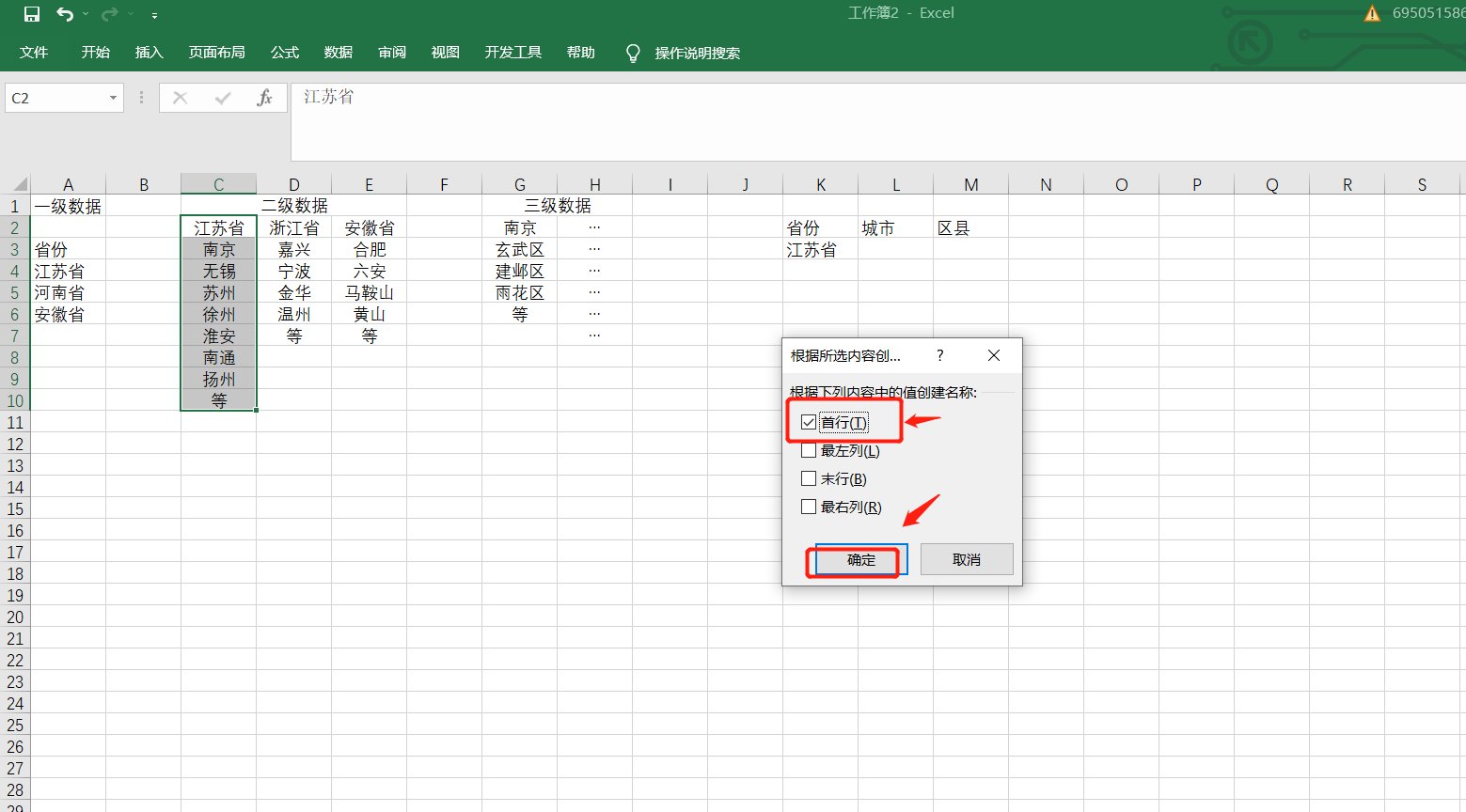This screenshot has width=1466, height=812.
Task: Click the Undo arrow icon
Action: click(x=64, y=14)
